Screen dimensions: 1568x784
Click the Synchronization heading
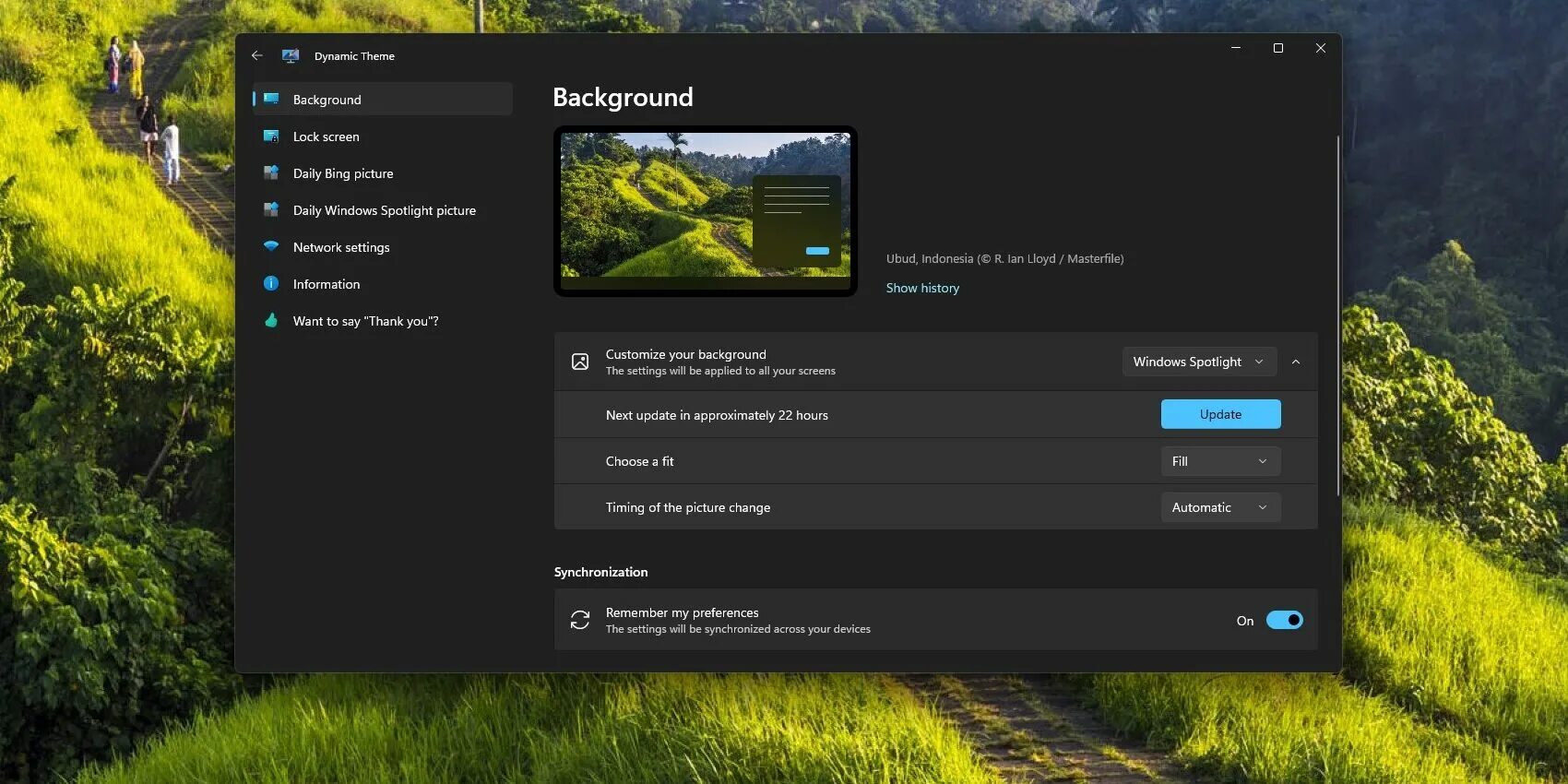[x=600, y=572]
